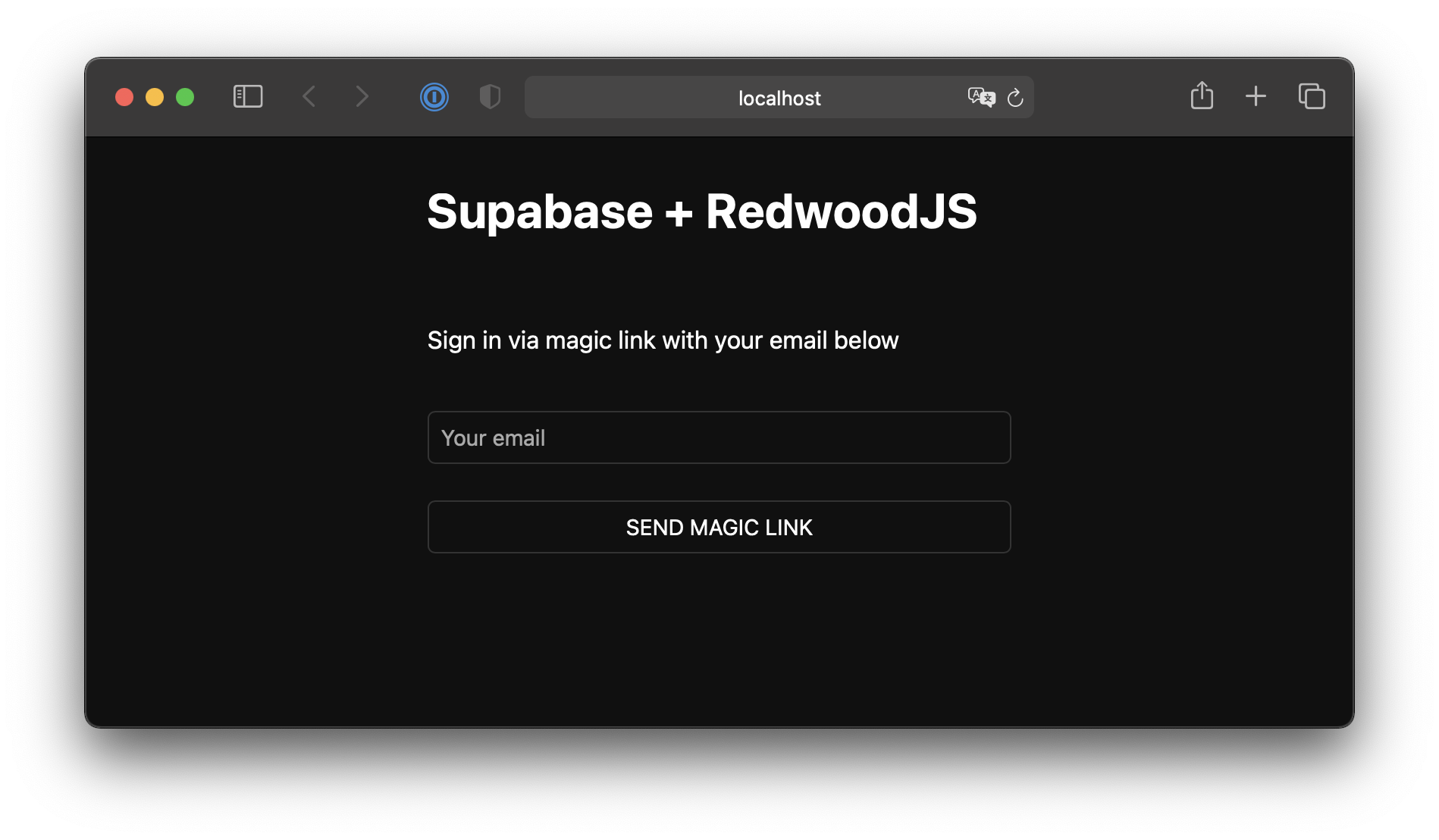The image size is (1439, 840).
Task: Click the sign in instruction text
Action: pyautogui.click(x=663, y=340)
